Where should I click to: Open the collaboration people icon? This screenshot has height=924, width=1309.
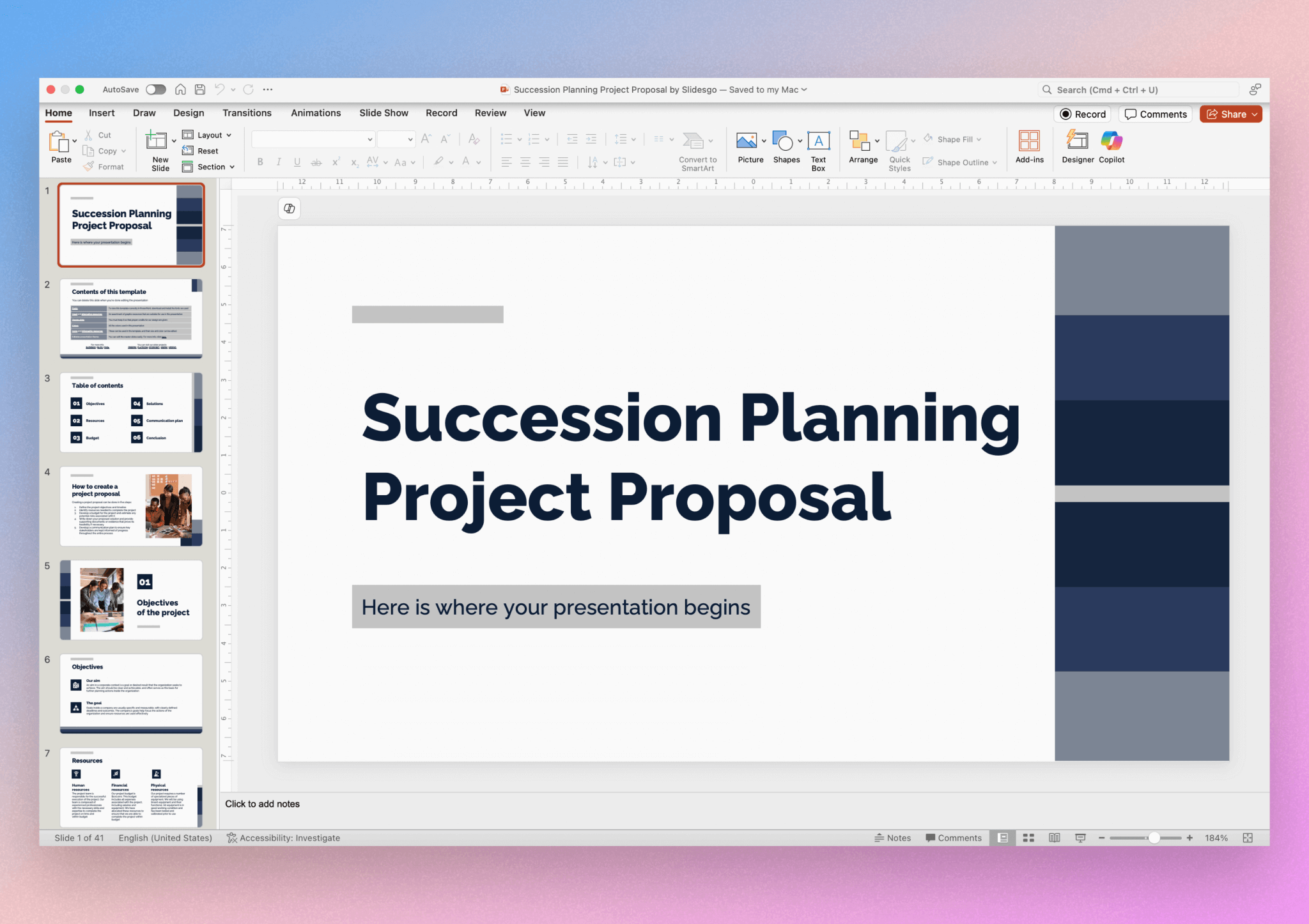tap(1255, 89)
